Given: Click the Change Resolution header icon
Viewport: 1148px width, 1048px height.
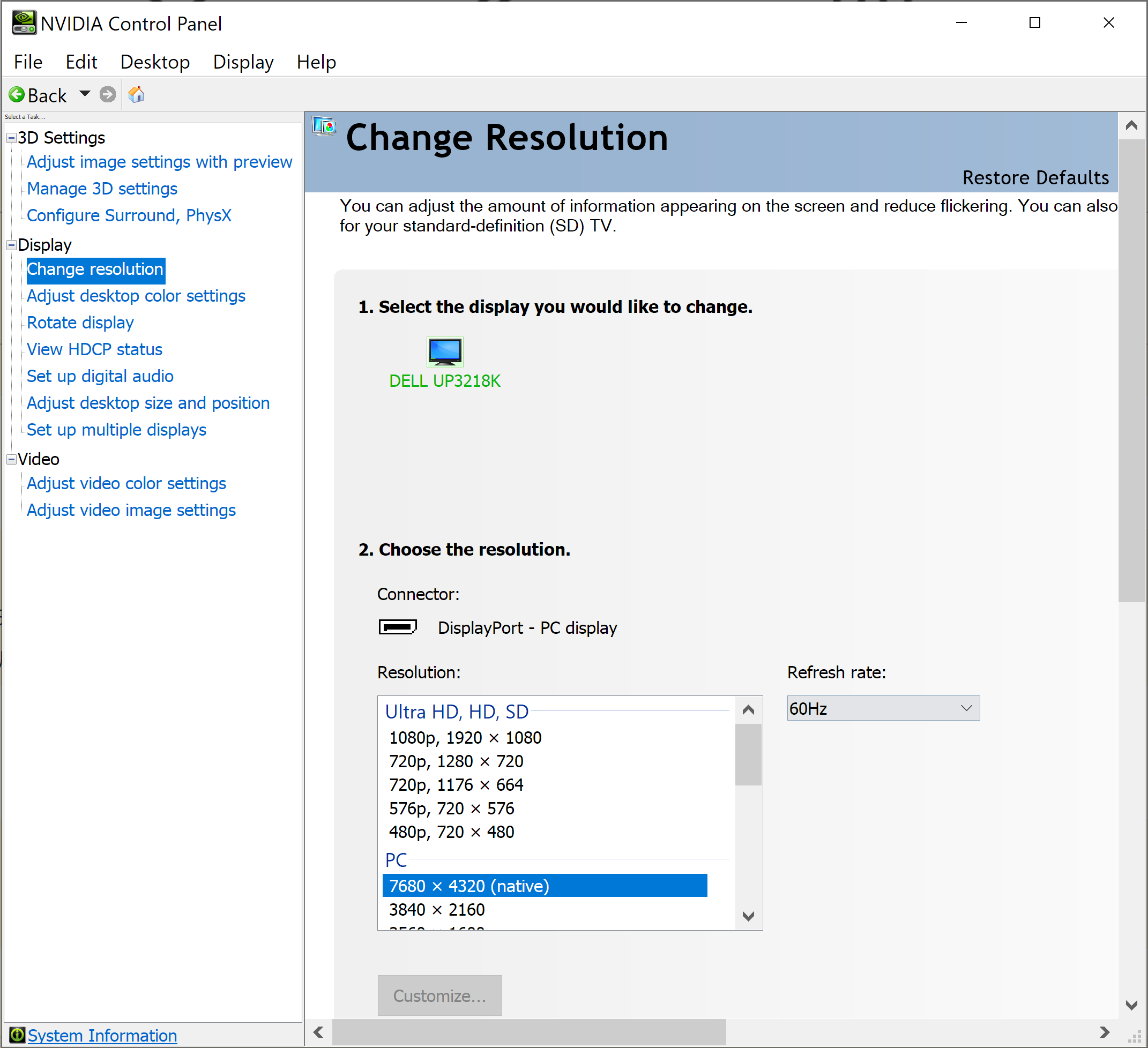Looking at the screenshot, I should pyautogui.click(x=325, y=126).
